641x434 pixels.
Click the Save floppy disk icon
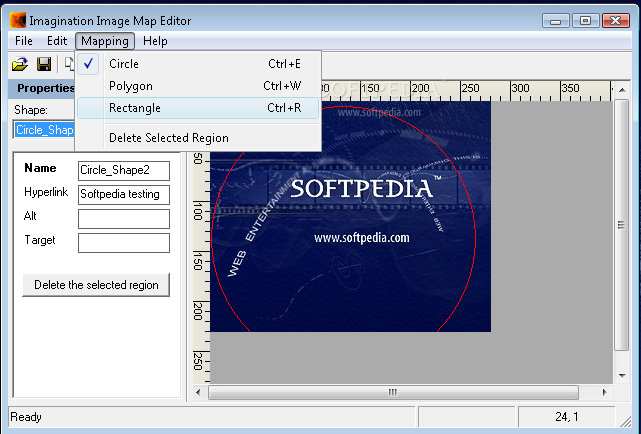[44, 64]
